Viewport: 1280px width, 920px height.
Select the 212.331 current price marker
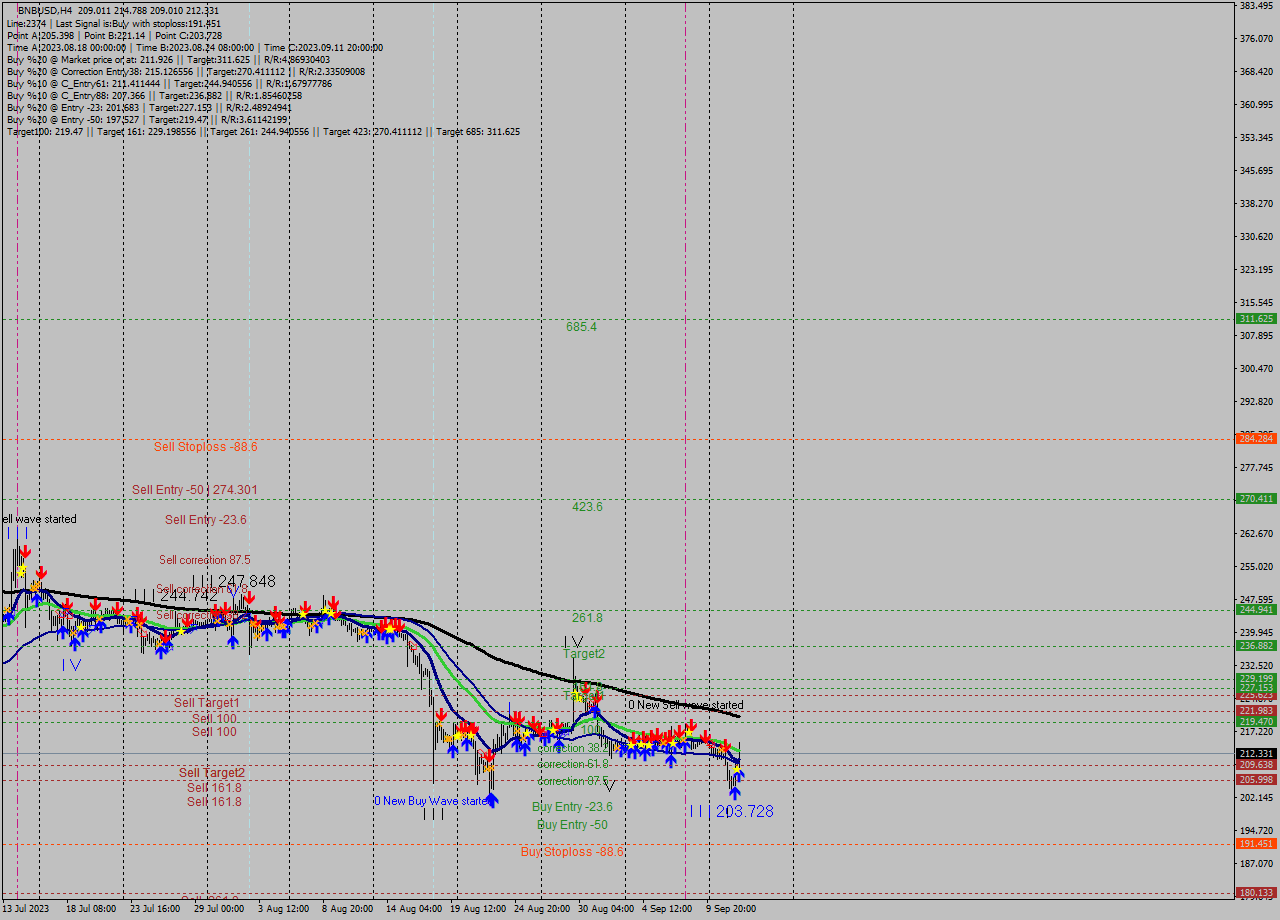[1254, 742]
